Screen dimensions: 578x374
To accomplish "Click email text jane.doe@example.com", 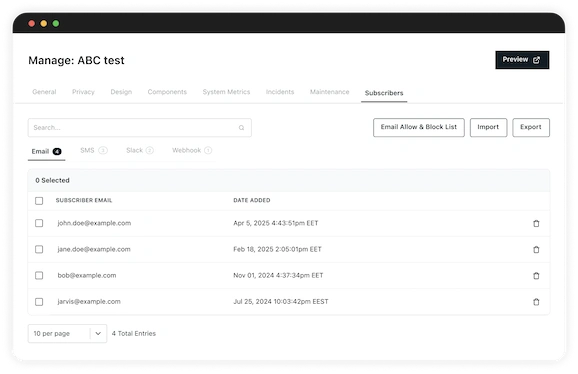I will (94, 249).
